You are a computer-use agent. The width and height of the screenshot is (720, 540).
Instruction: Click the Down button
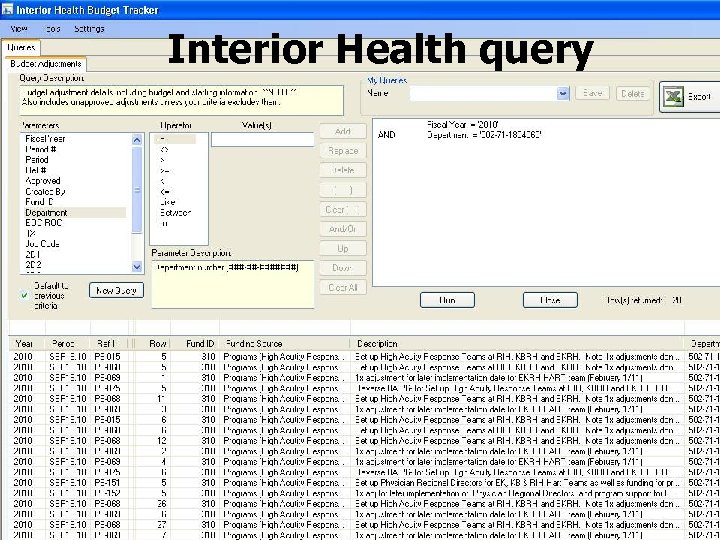[343, 268]
